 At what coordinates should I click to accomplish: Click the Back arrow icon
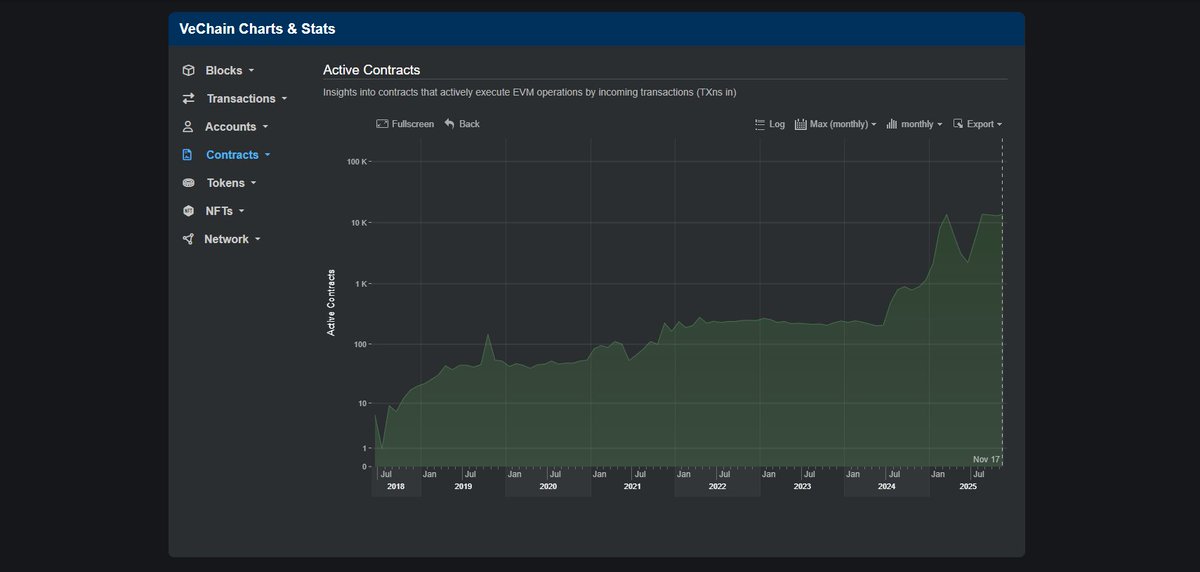(450, 124)
